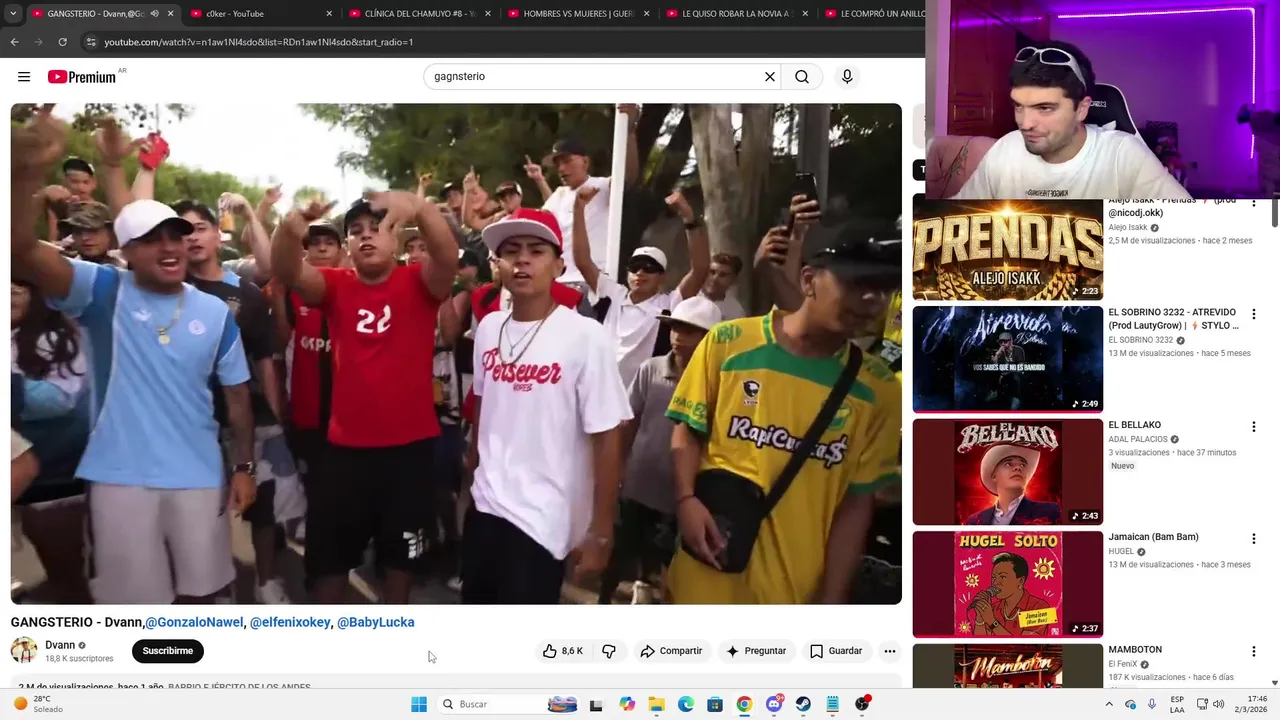Image resolution: width=1280 pixels, height=720 pixels.
Task: Open site information icon in address bar
Action: coord(90,42)
